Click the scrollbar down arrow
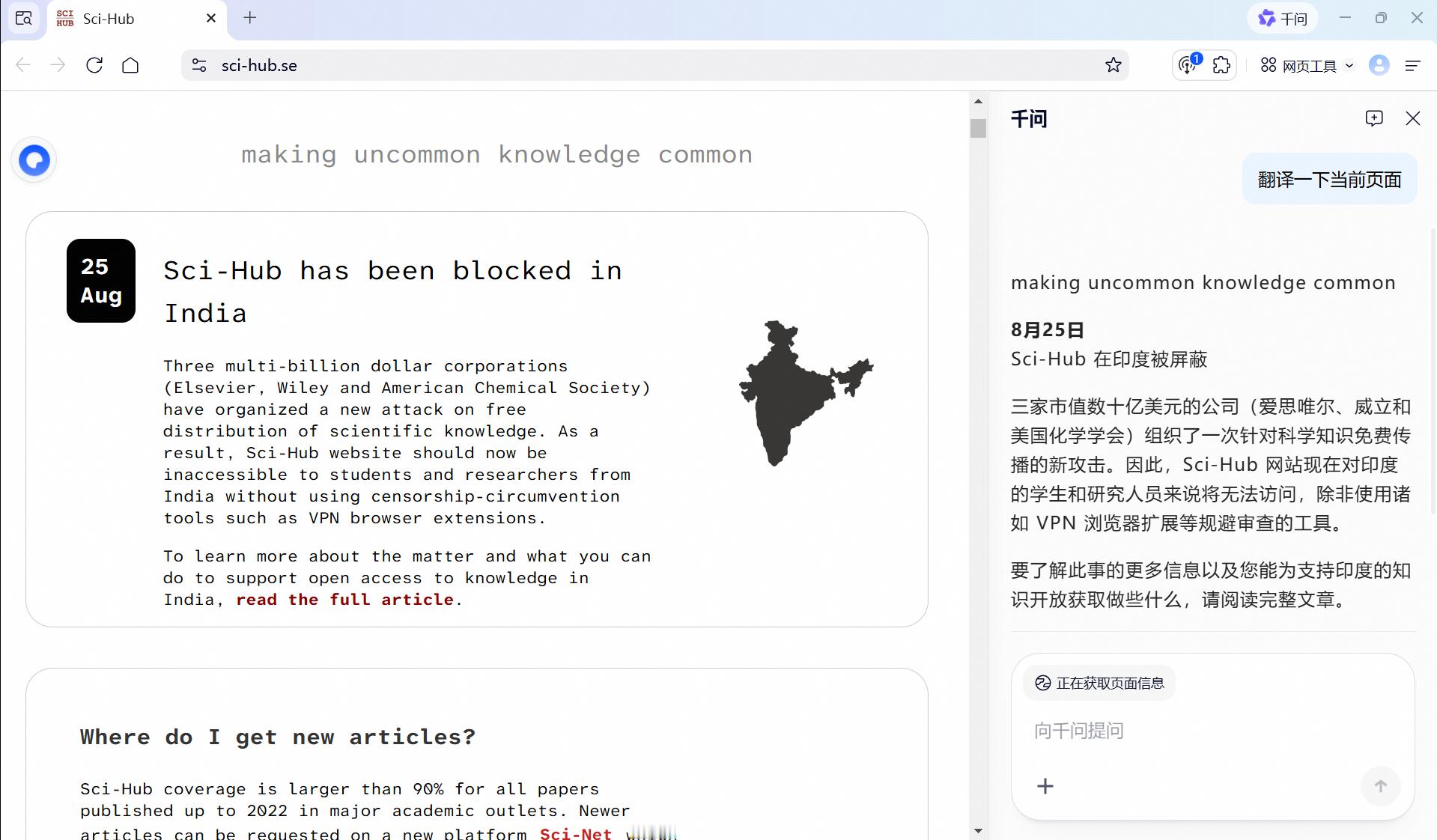Image resolution: width=1437 pixels, height=840 pixels. click(978, 830)
